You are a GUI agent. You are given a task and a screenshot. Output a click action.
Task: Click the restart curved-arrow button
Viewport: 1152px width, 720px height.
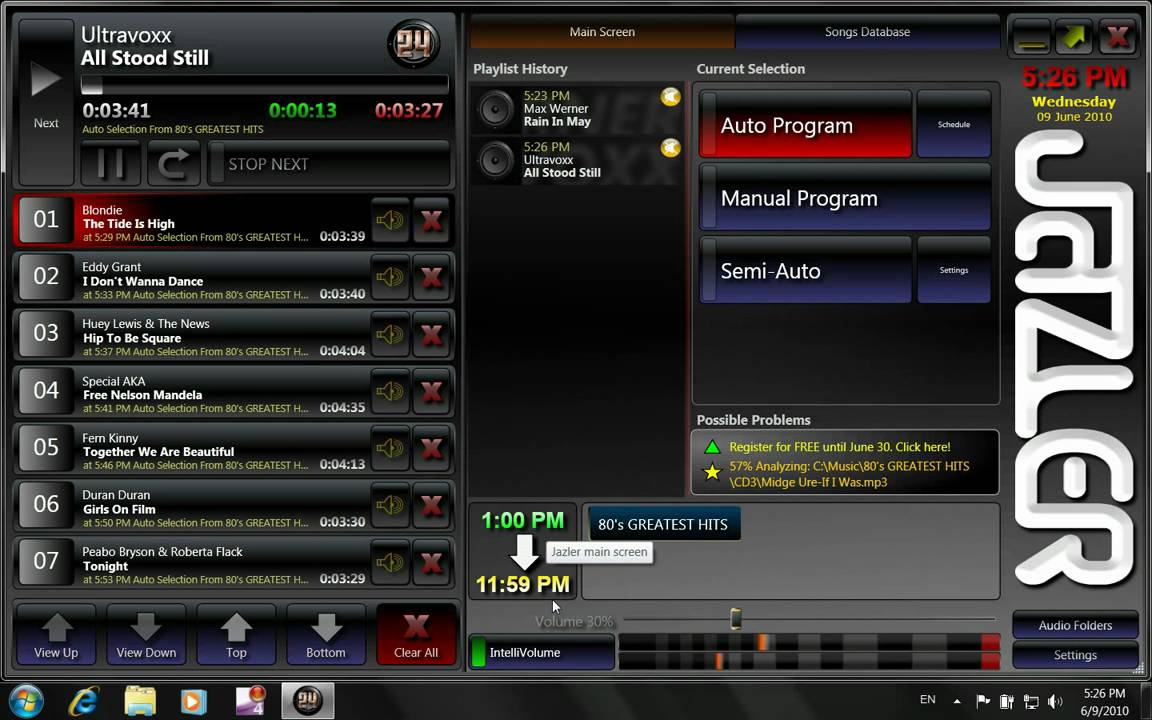tap(173, 163)
